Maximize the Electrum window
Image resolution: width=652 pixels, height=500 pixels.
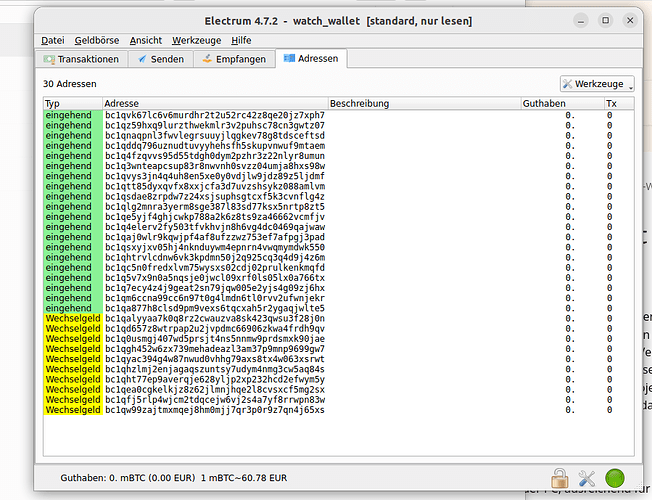point(605,20)
